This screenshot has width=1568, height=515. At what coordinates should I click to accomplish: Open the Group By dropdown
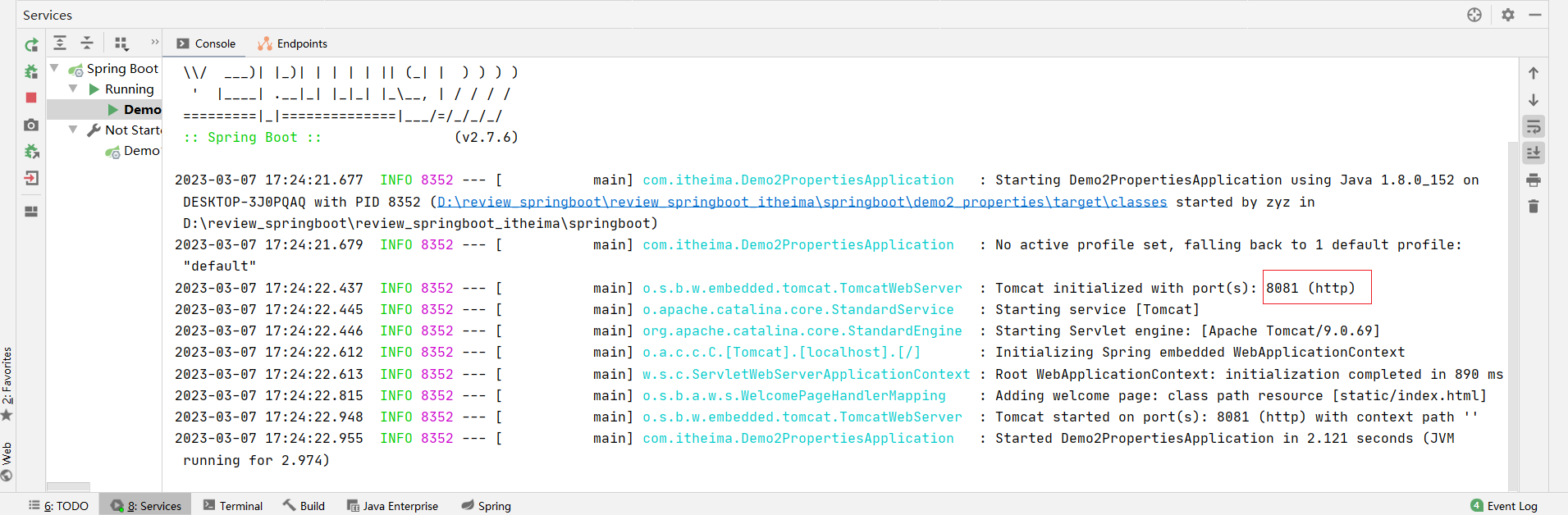[121, 43]
